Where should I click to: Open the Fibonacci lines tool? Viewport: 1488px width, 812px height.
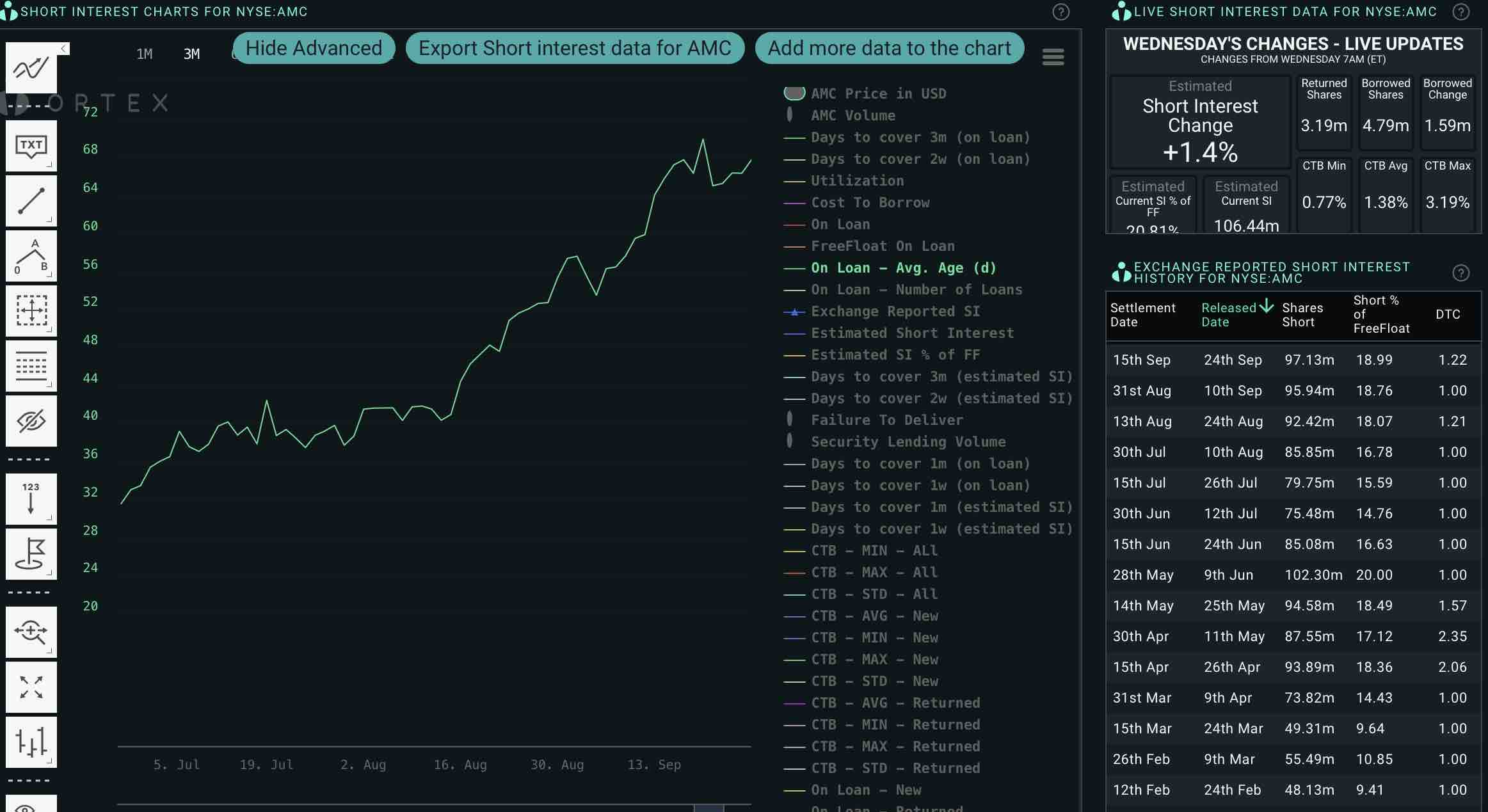point(31,366)
